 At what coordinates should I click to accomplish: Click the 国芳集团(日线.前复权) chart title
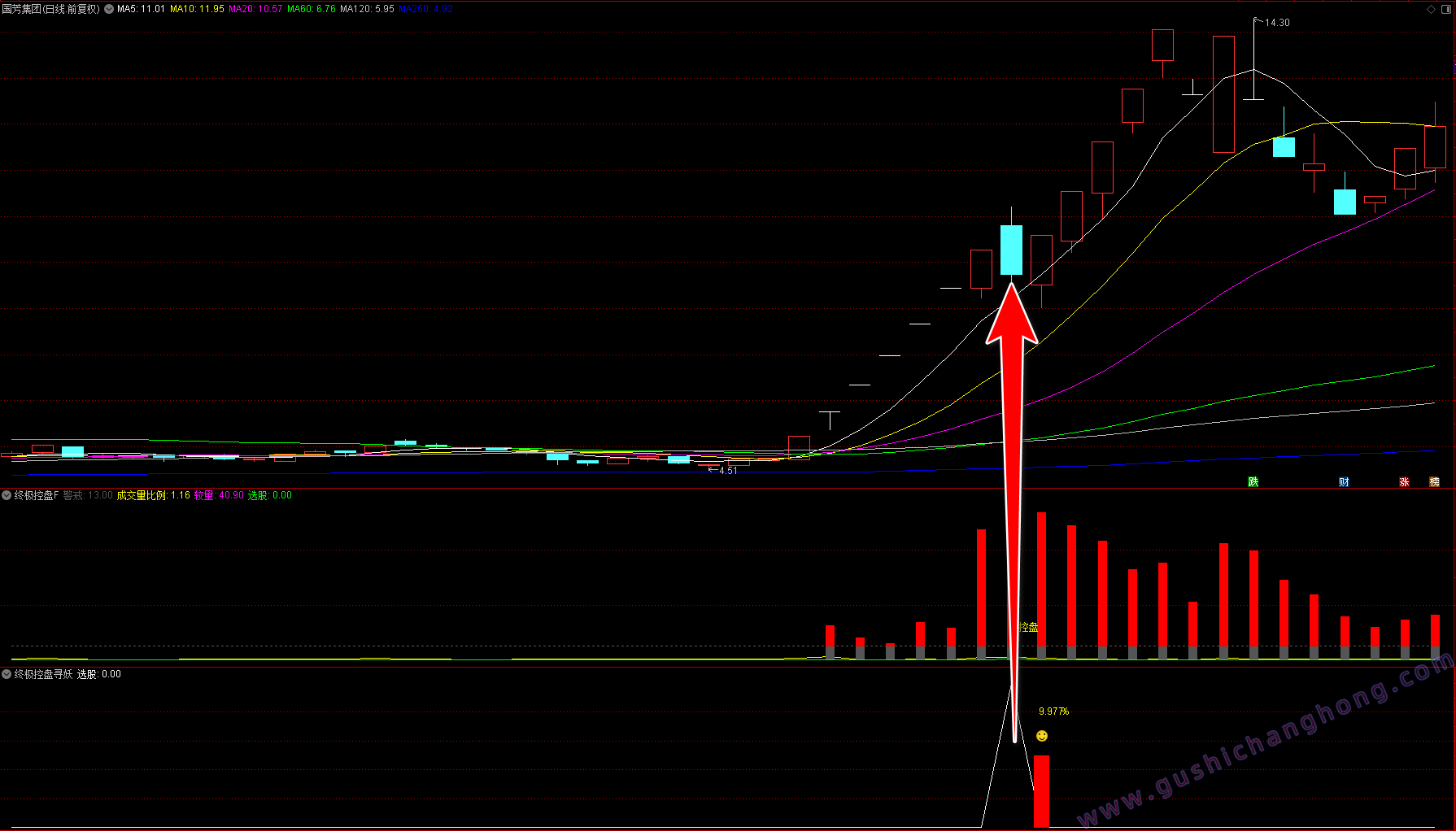point(51,9)
